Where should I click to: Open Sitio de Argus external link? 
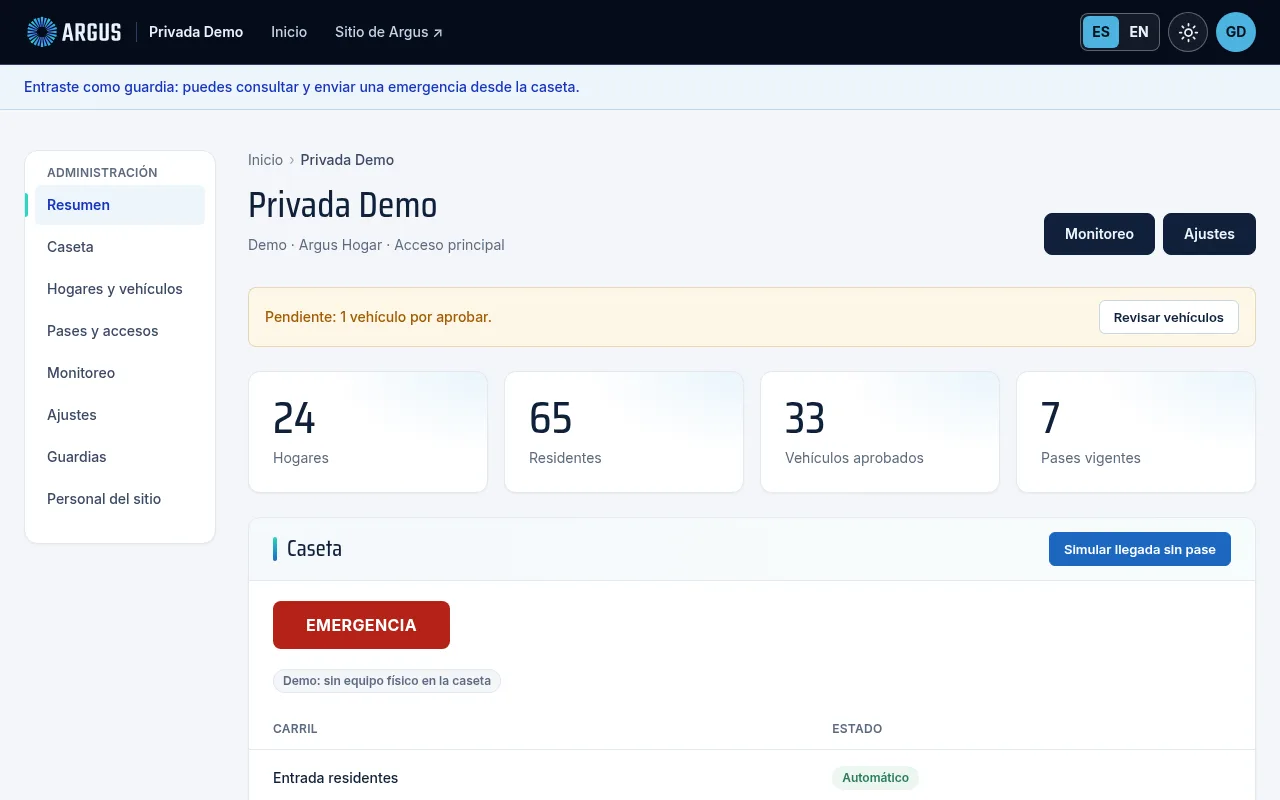click(x=389, y=32)
